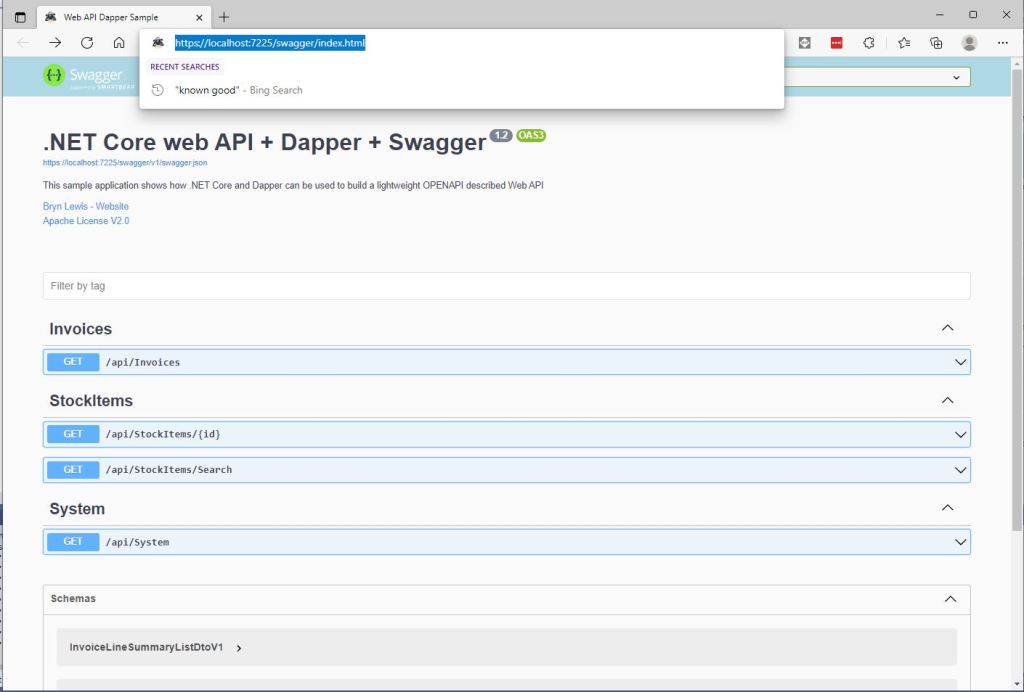Open the Favorites star icon
Viewport: 1024px width, 692px height.
coord(904,43)
